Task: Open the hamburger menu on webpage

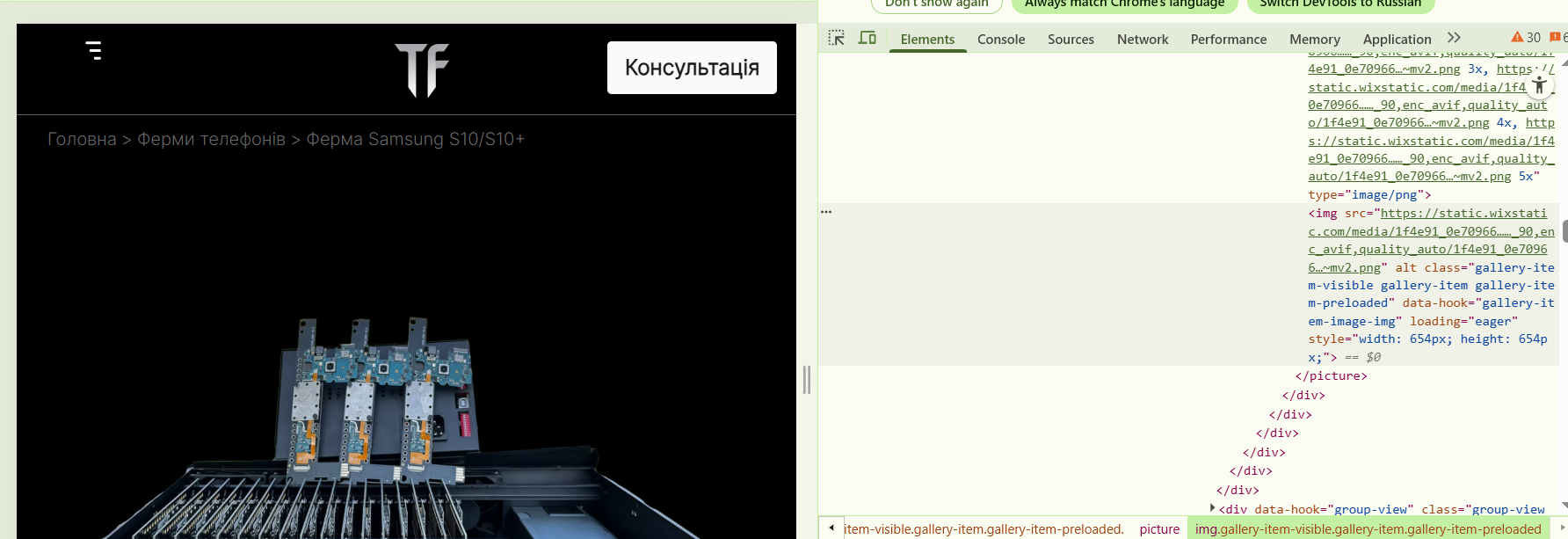Action: [94, 50]
